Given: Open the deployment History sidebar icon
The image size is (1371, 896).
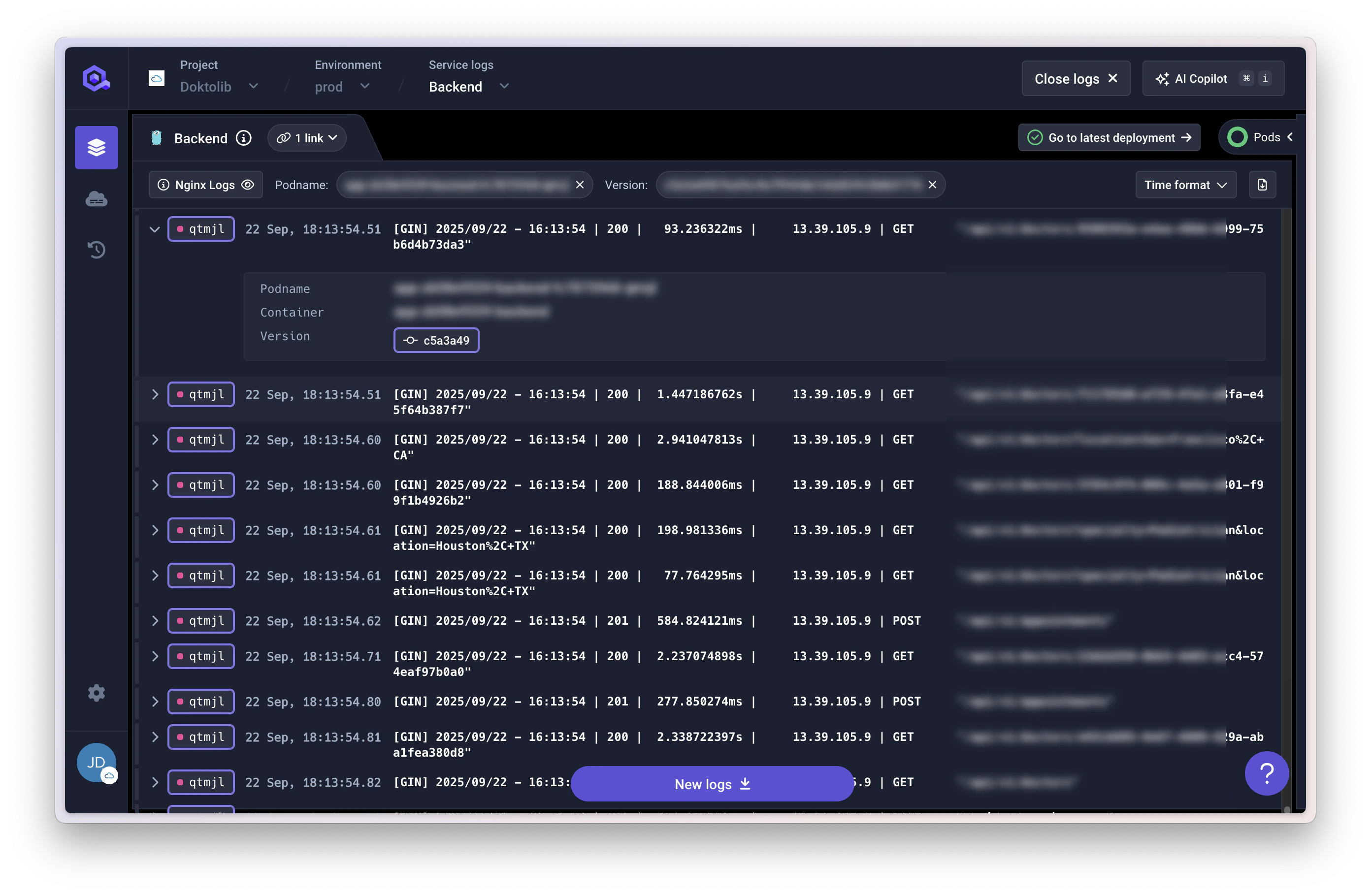Looking at the screenshot, I should (x=96, y=250).
